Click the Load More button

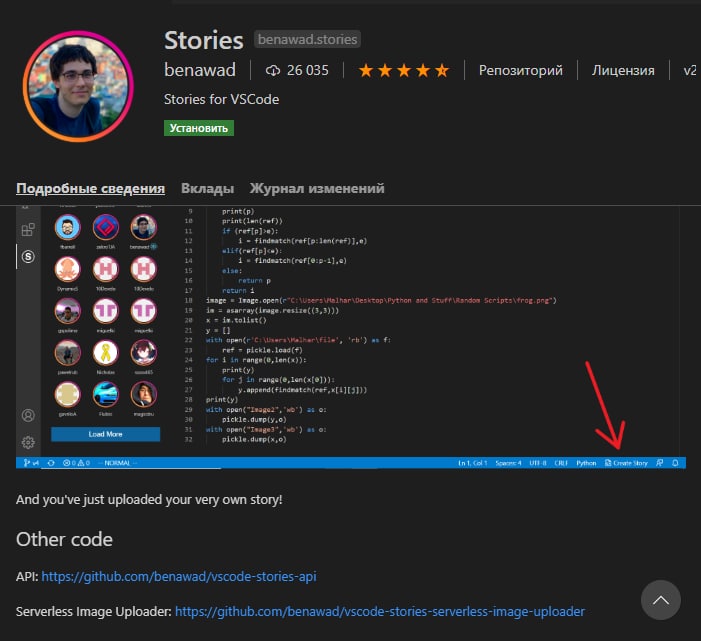tap(106, 434)
